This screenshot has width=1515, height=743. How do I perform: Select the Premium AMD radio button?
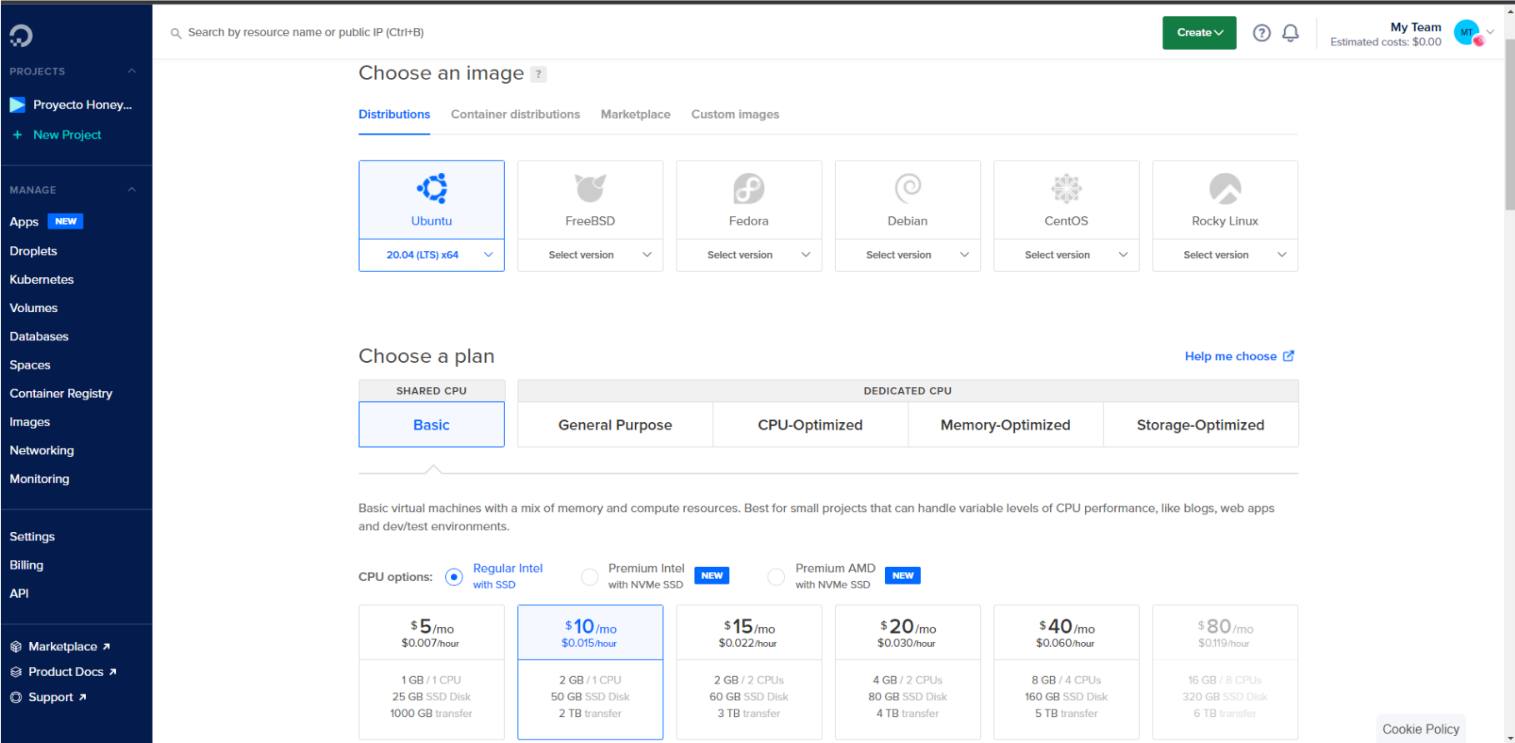tap(776, 577)
